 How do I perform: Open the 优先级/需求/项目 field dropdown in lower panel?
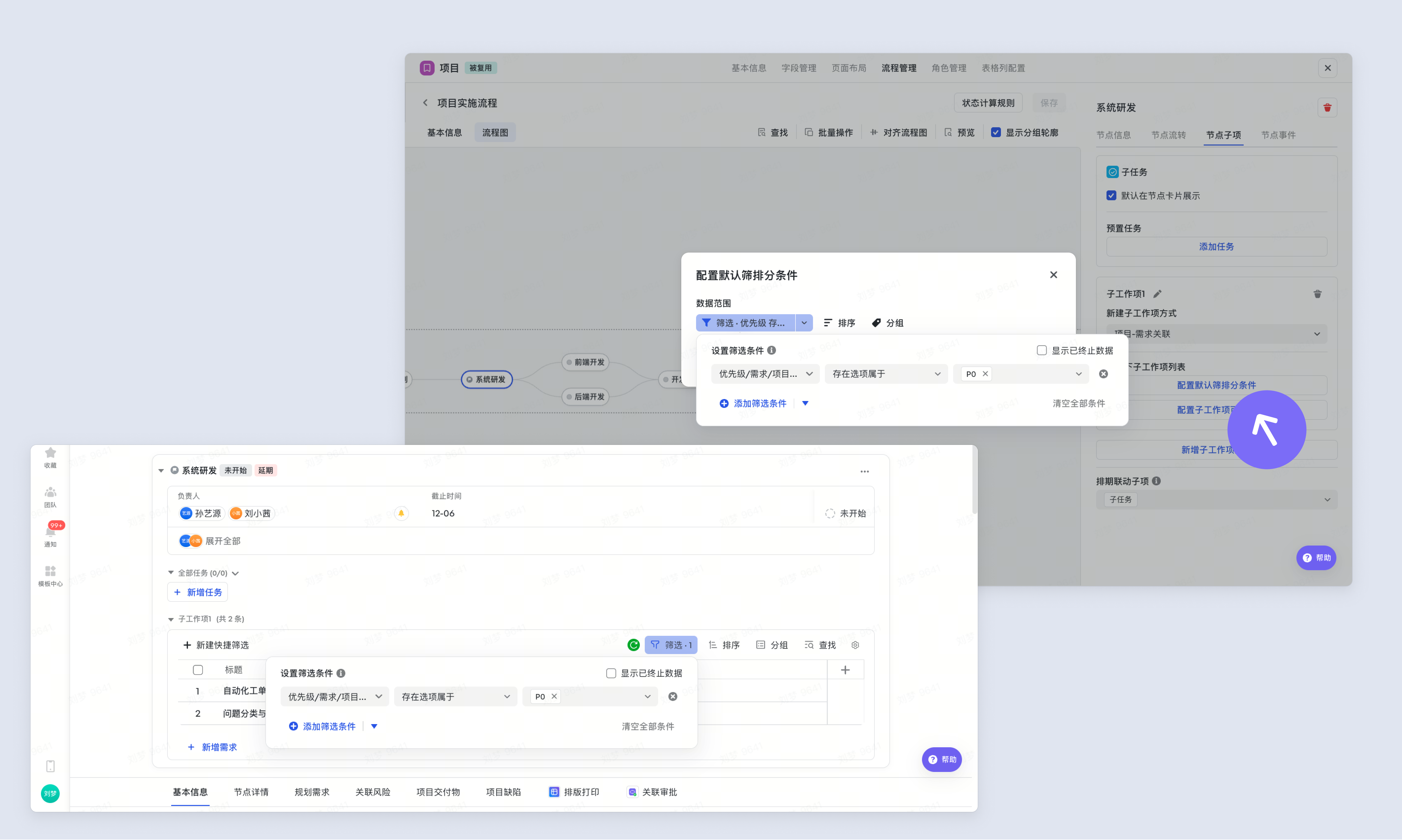pos(334,696)
